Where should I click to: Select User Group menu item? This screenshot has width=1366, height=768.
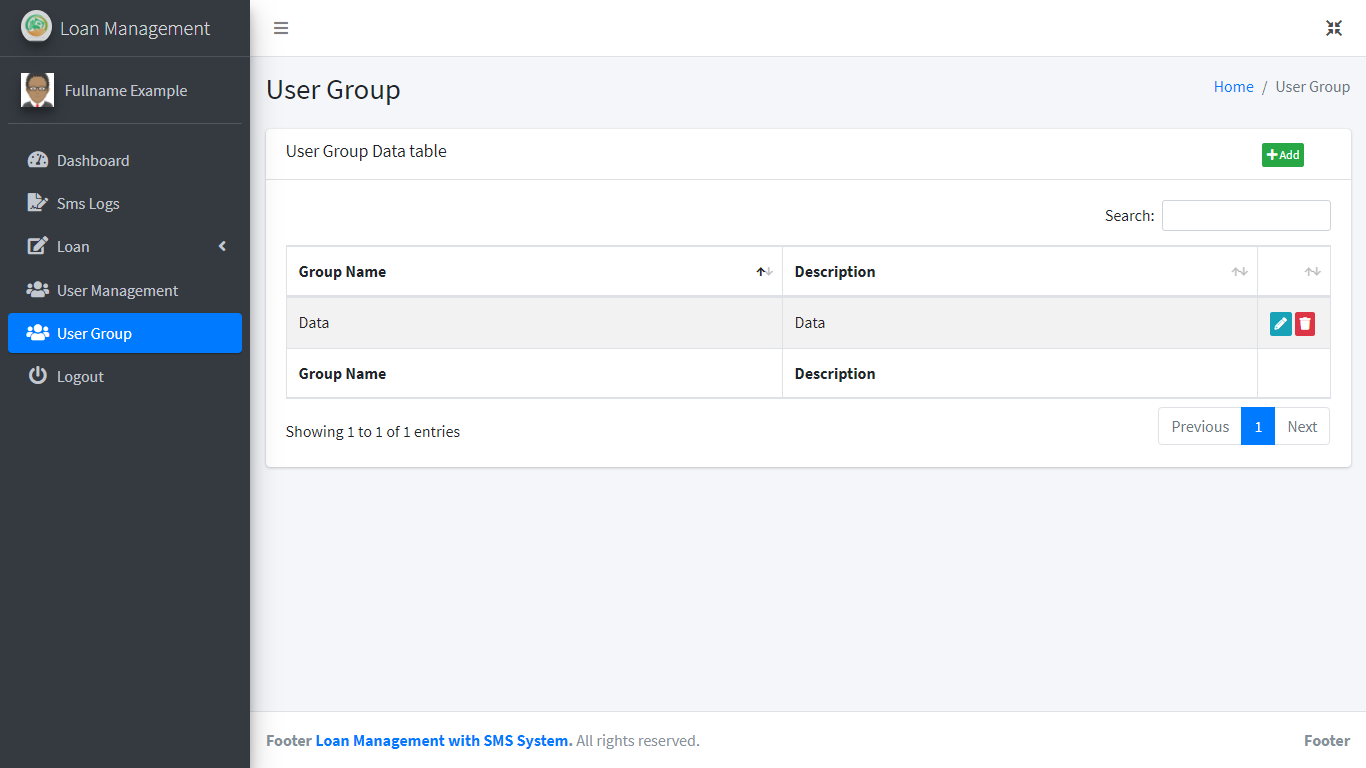125,333
